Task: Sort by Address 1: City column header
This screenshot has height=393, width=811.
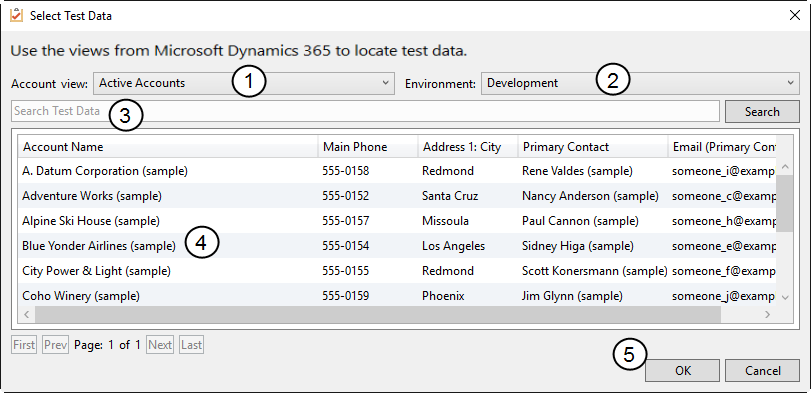Action: [x=468, y=147]
